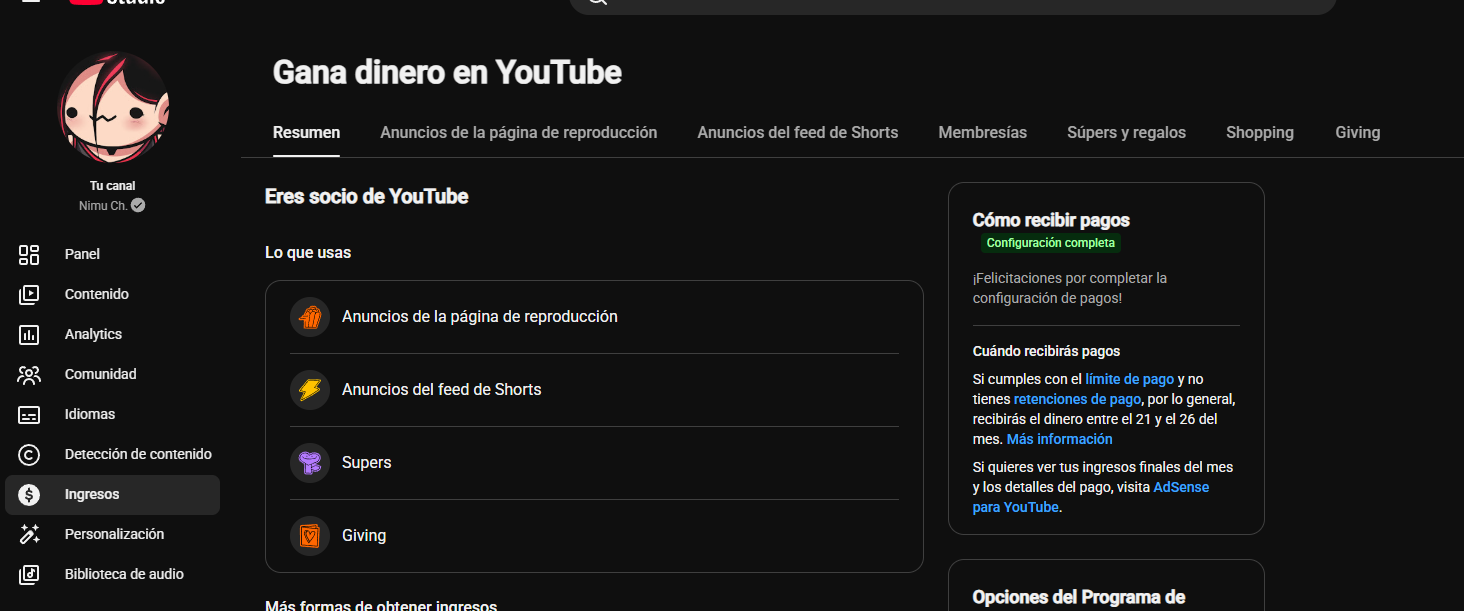This screenshot has height=611, width=1464.
Task: Click the 'Opciones del Programa de' card heading
Action: (x=1079, y=598)
